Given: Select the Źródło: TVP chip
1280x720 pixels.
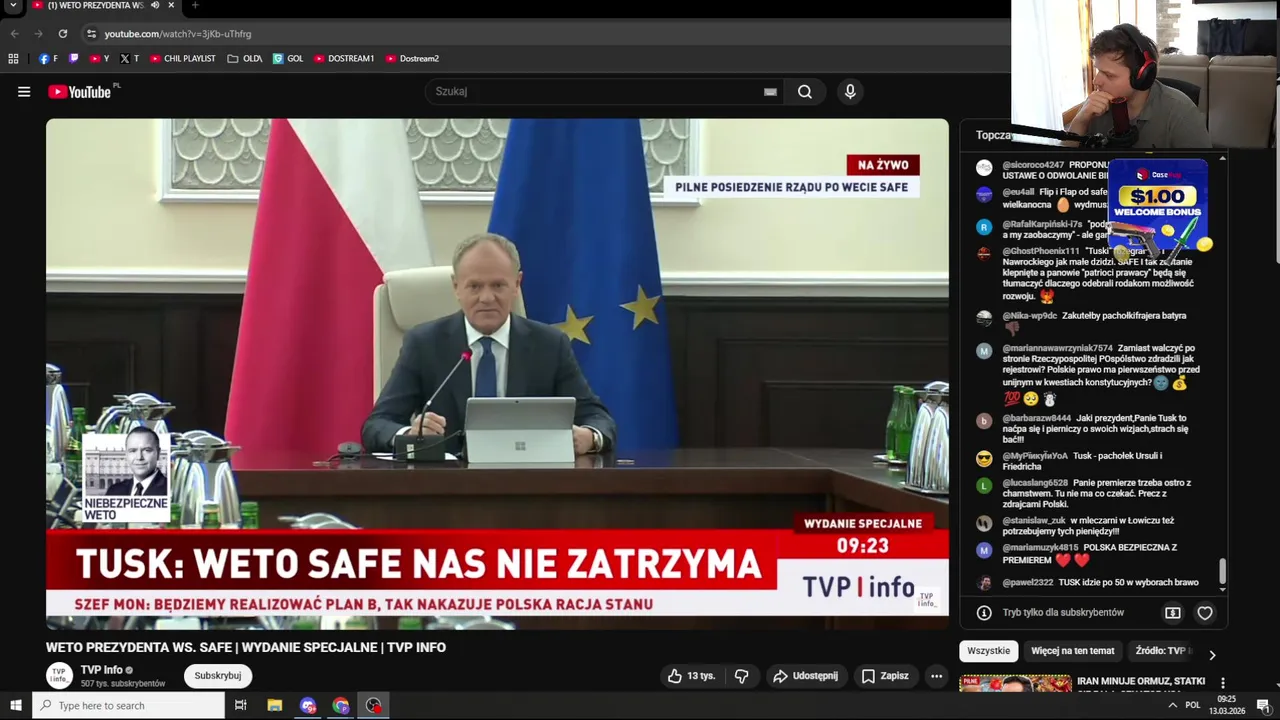Looking at the screenshot, I should [1161, 651].
